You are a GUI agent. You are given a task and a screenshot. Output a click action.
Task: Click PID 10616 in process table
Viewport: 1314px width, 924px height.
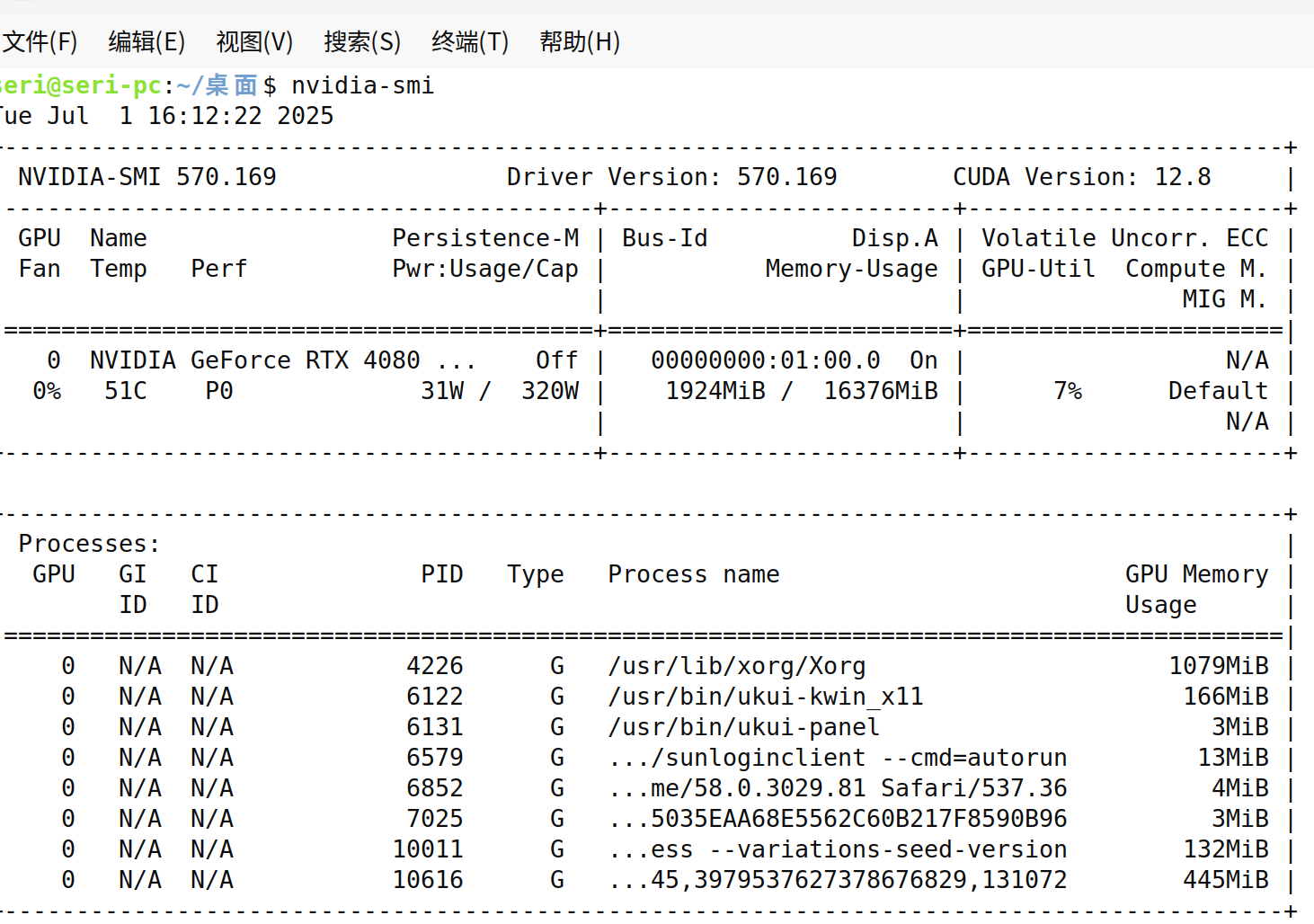tap(428, 880)
